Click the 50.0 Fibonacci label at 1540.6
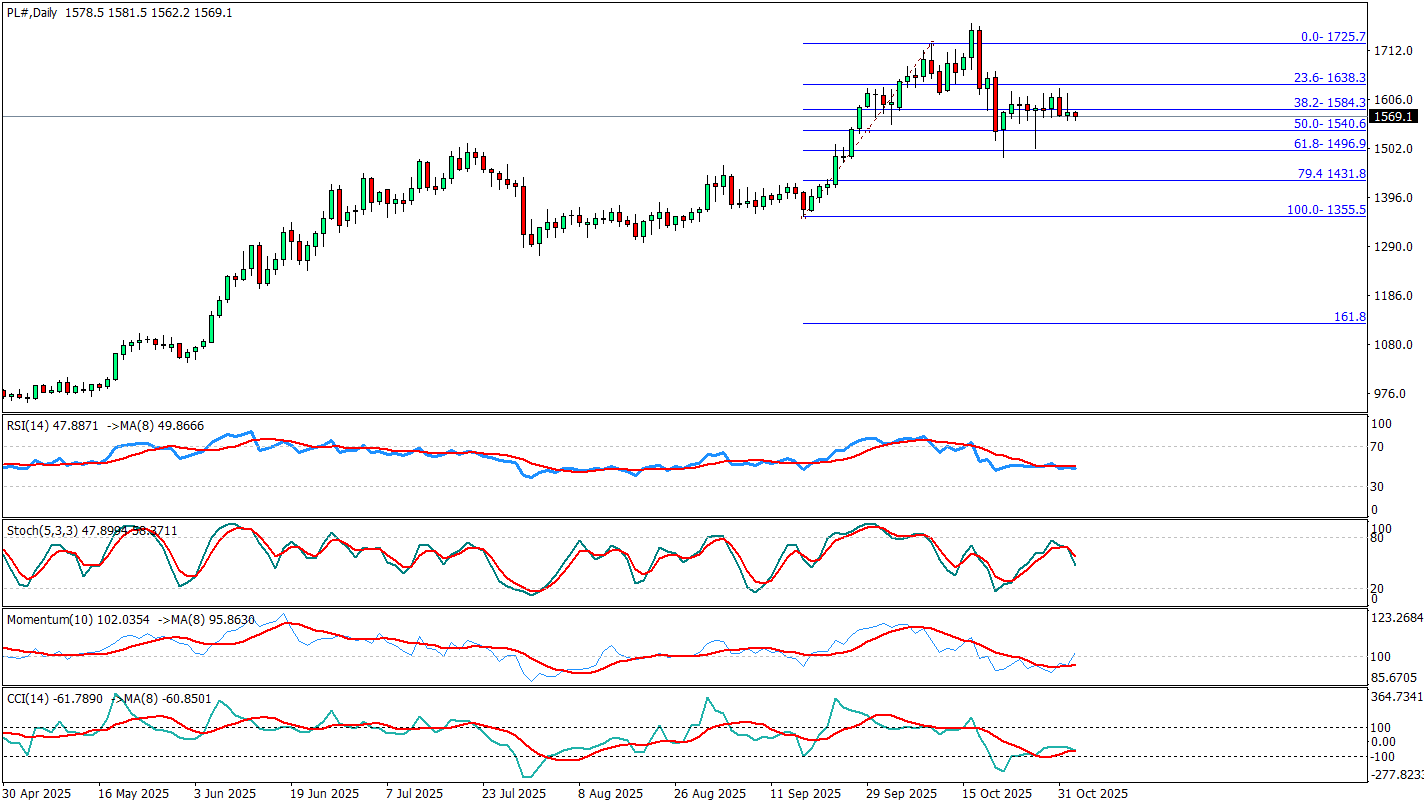This screenshot has width=1424, height=806. tap(1330, 123)
